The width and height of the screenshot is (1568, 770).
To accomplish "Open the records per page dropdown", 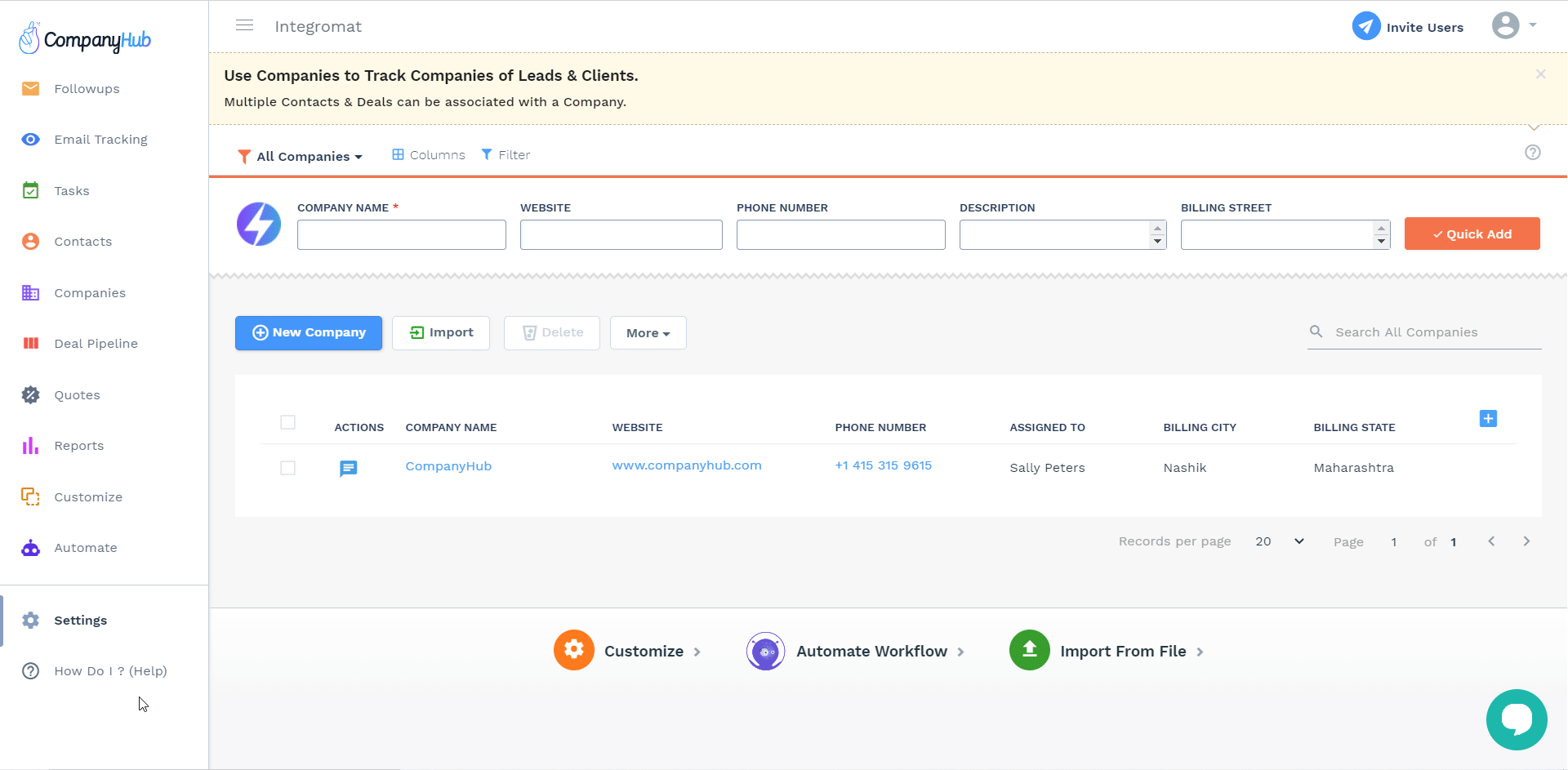I will click(x=1281, y=541).
